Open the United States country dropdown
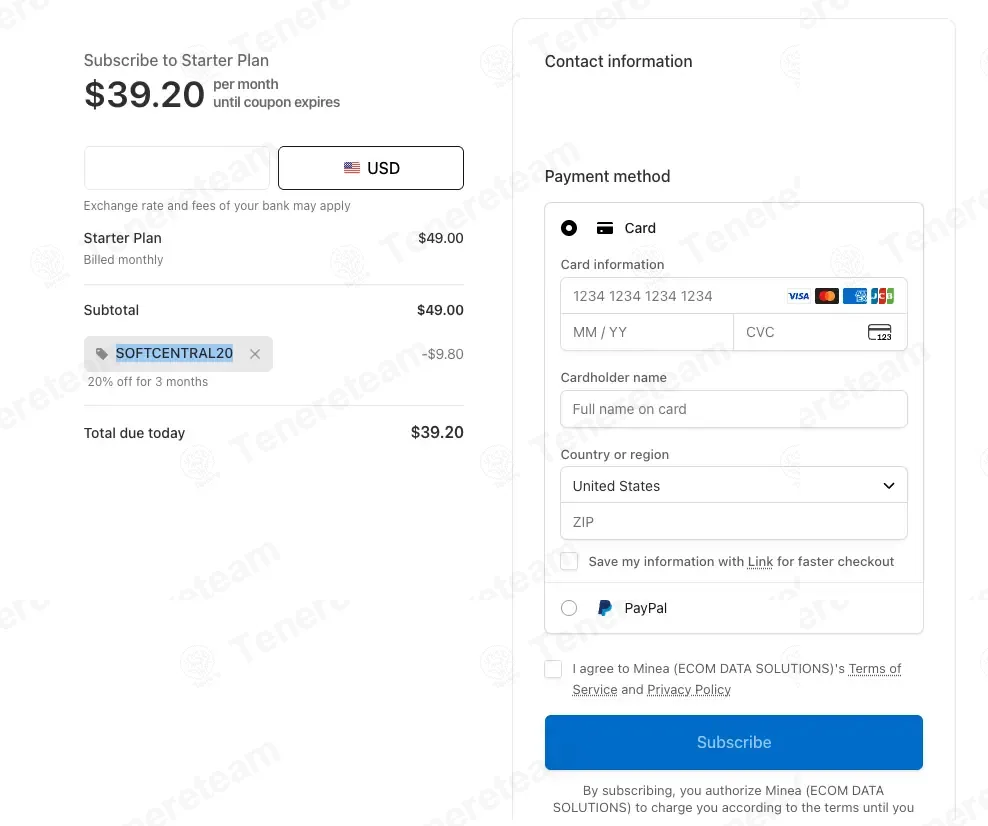The height and width of the screenshot is (826, 988). click(734, 485)
